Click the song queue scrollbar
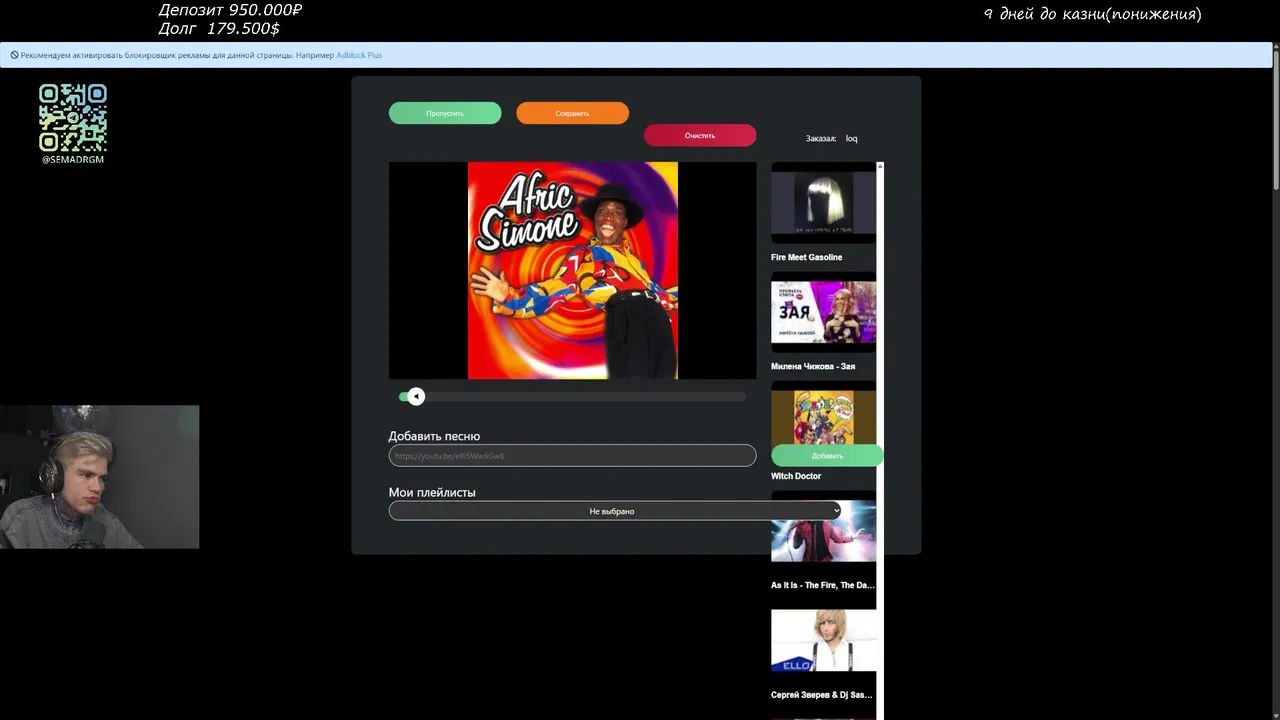 coord(880,440)
